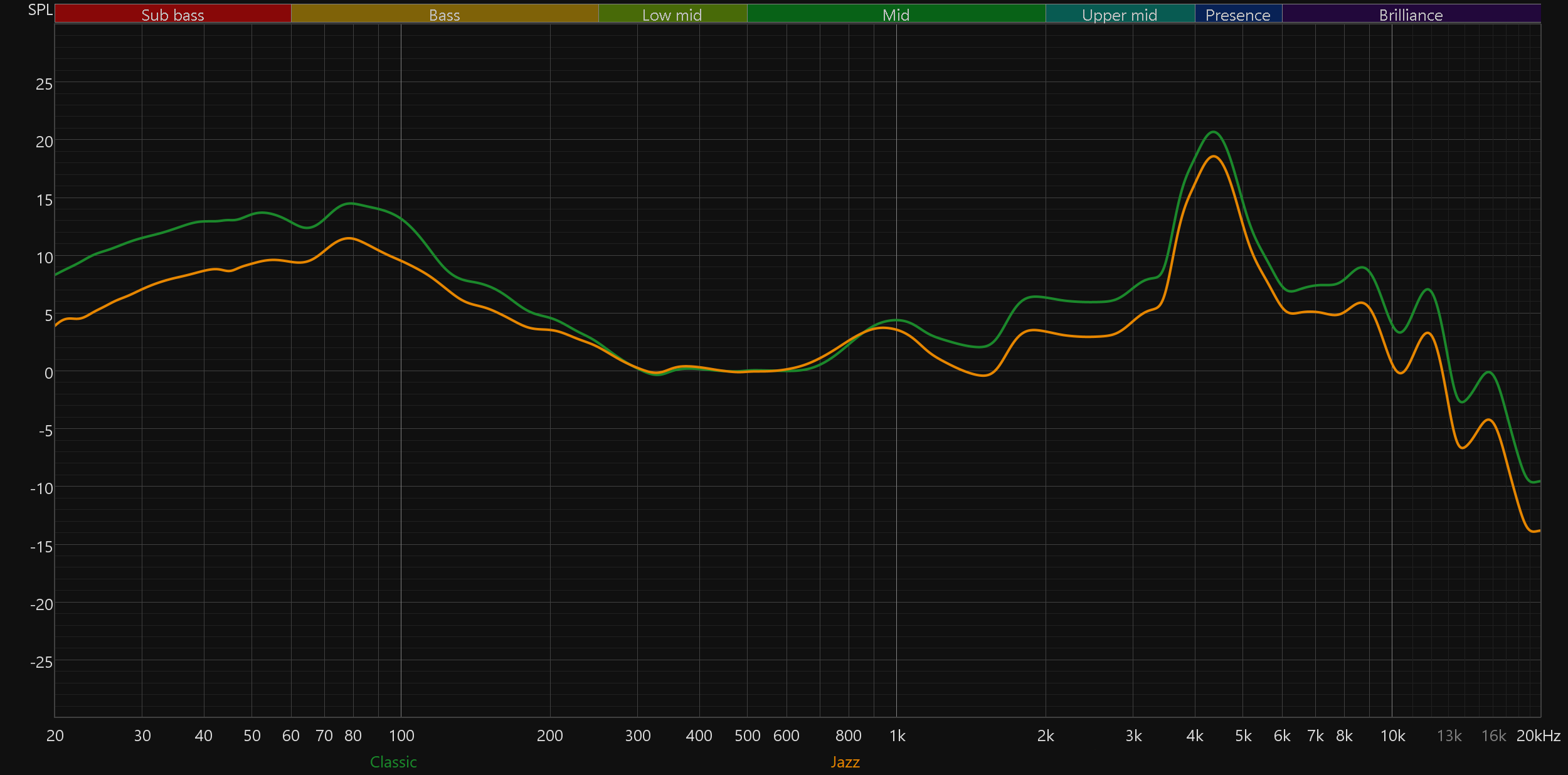
Task: Click the 20kHz frequency axis label
Action: (x=1538, y=735)
